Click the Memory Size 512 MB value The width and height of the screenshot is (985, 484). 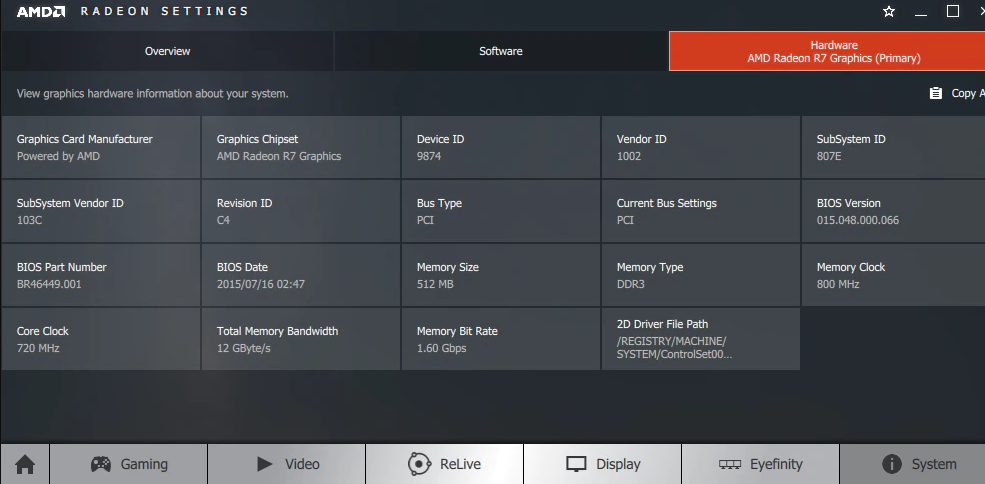pos(435,284)
